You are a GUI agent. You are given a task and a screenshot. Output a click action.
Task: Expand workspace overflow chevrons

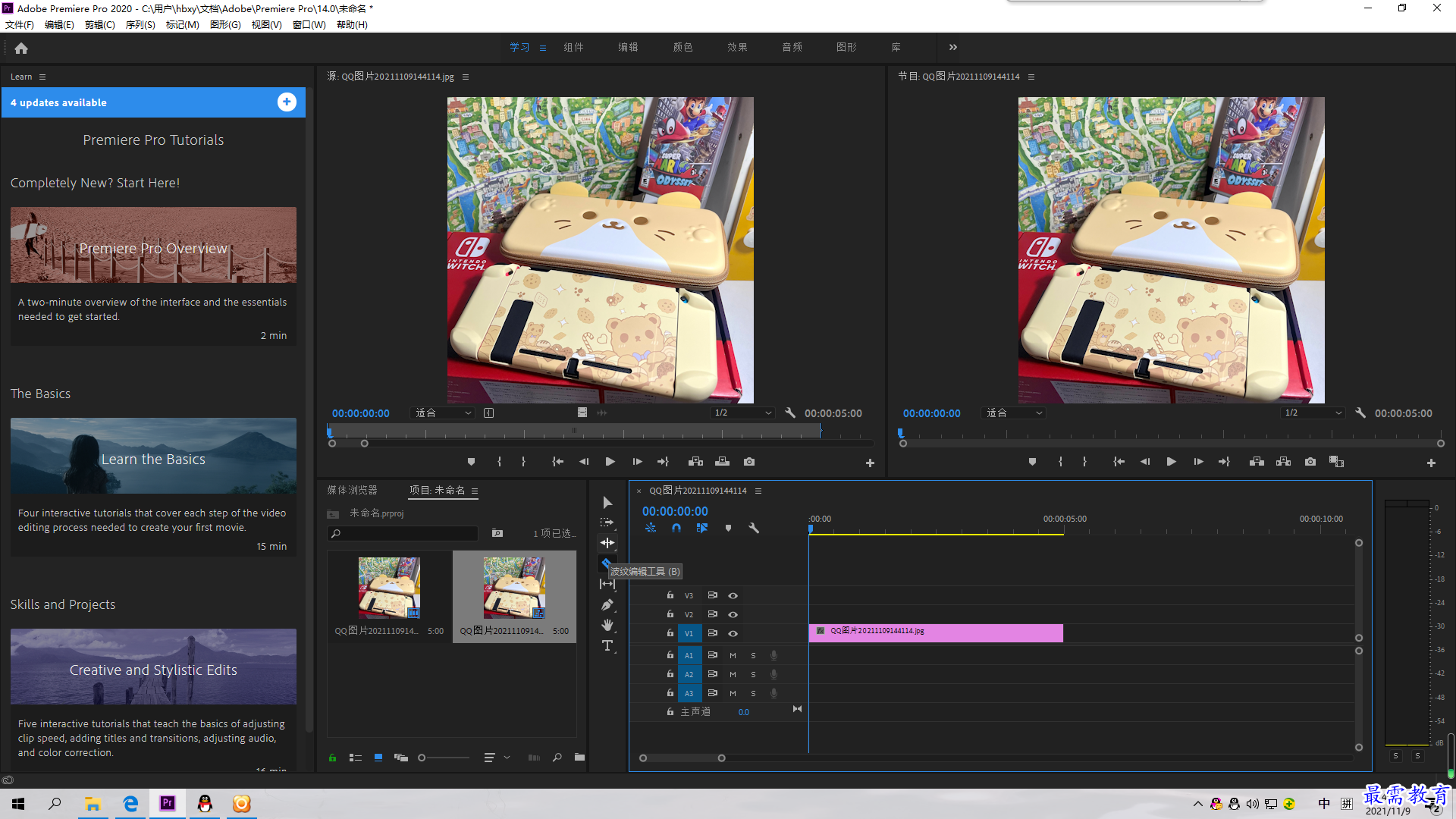tap(953, 47)
